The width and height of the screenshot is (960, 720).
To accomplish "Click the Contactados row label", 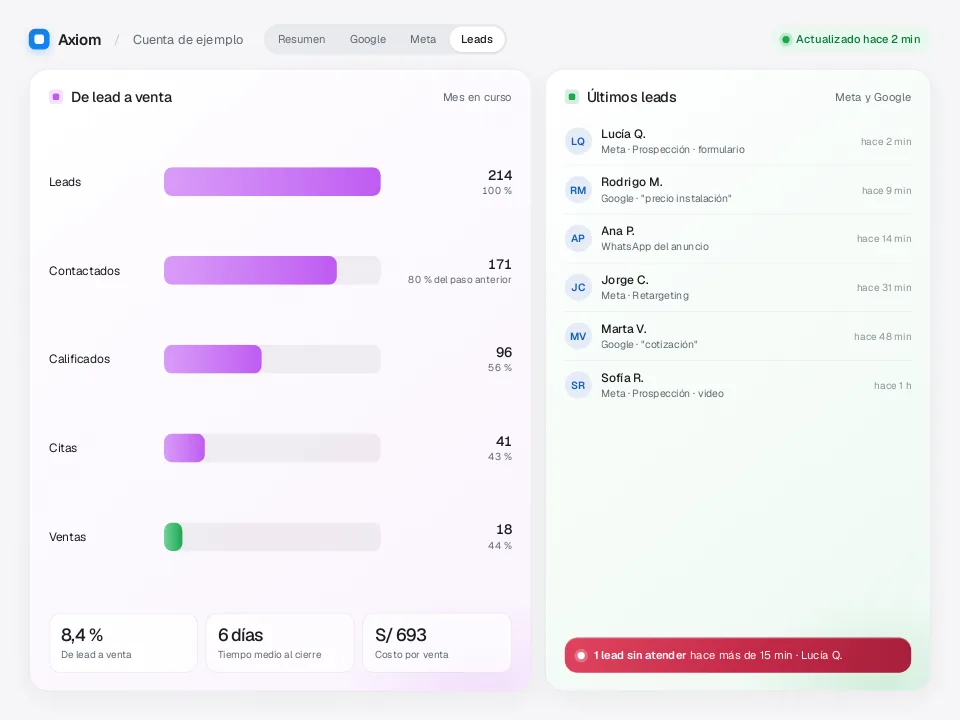I will pos(84,271).
